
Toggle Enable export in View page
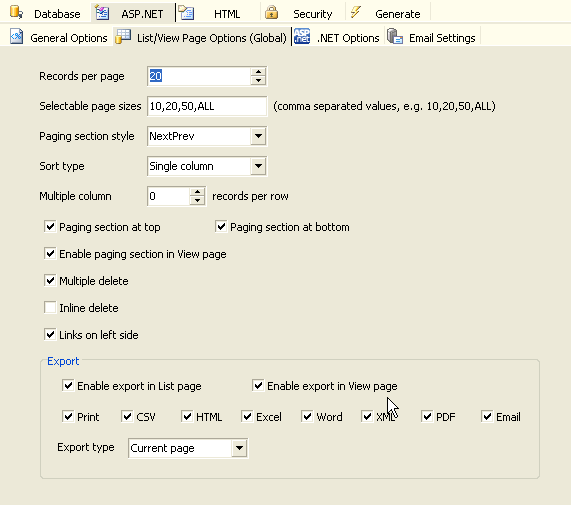(x=258, y=385)
